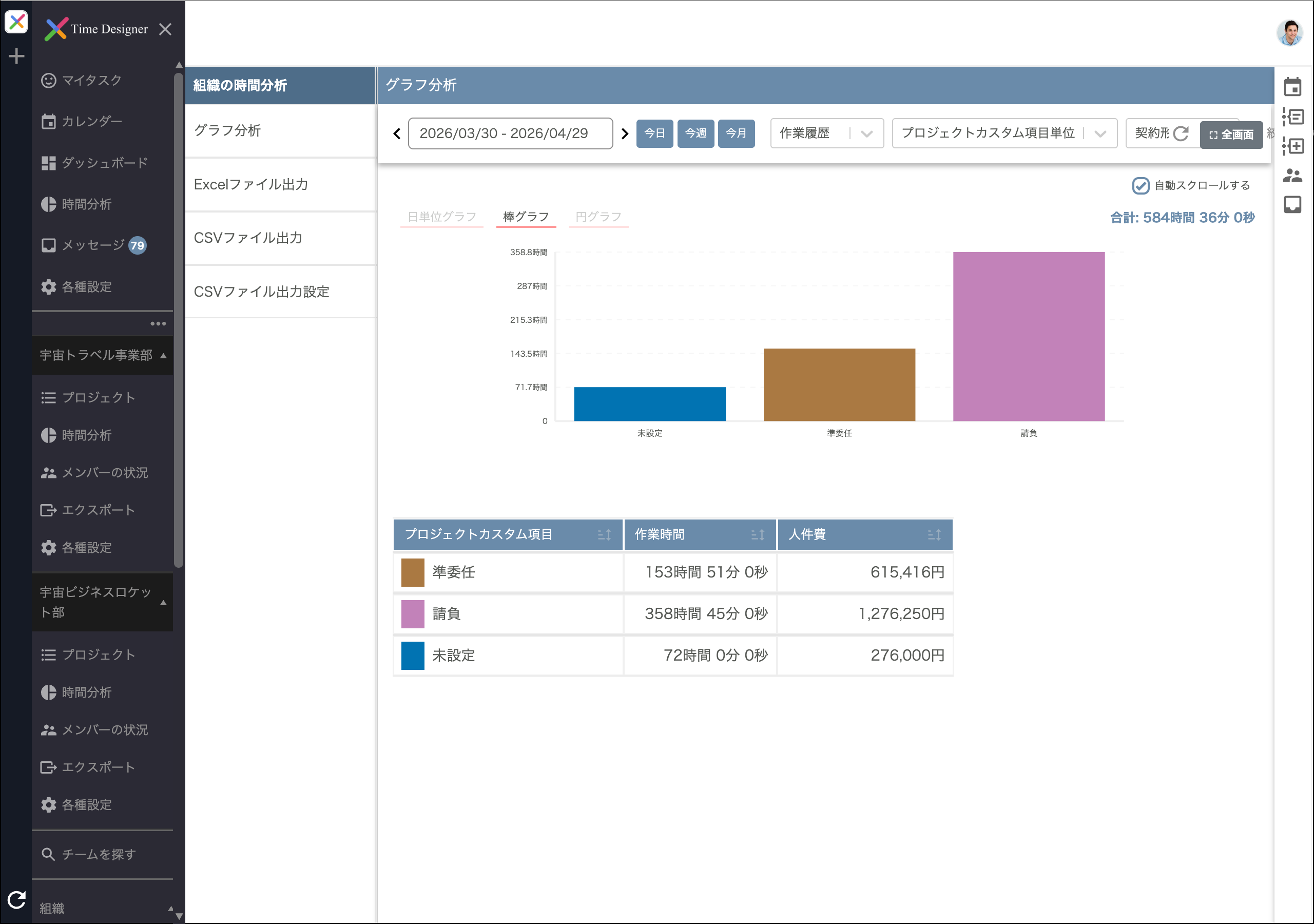The height and width of the screenshot is (924, 1314).
Task: Collapse the 宇宙トラベル事業部 team section
Action: 103,356
